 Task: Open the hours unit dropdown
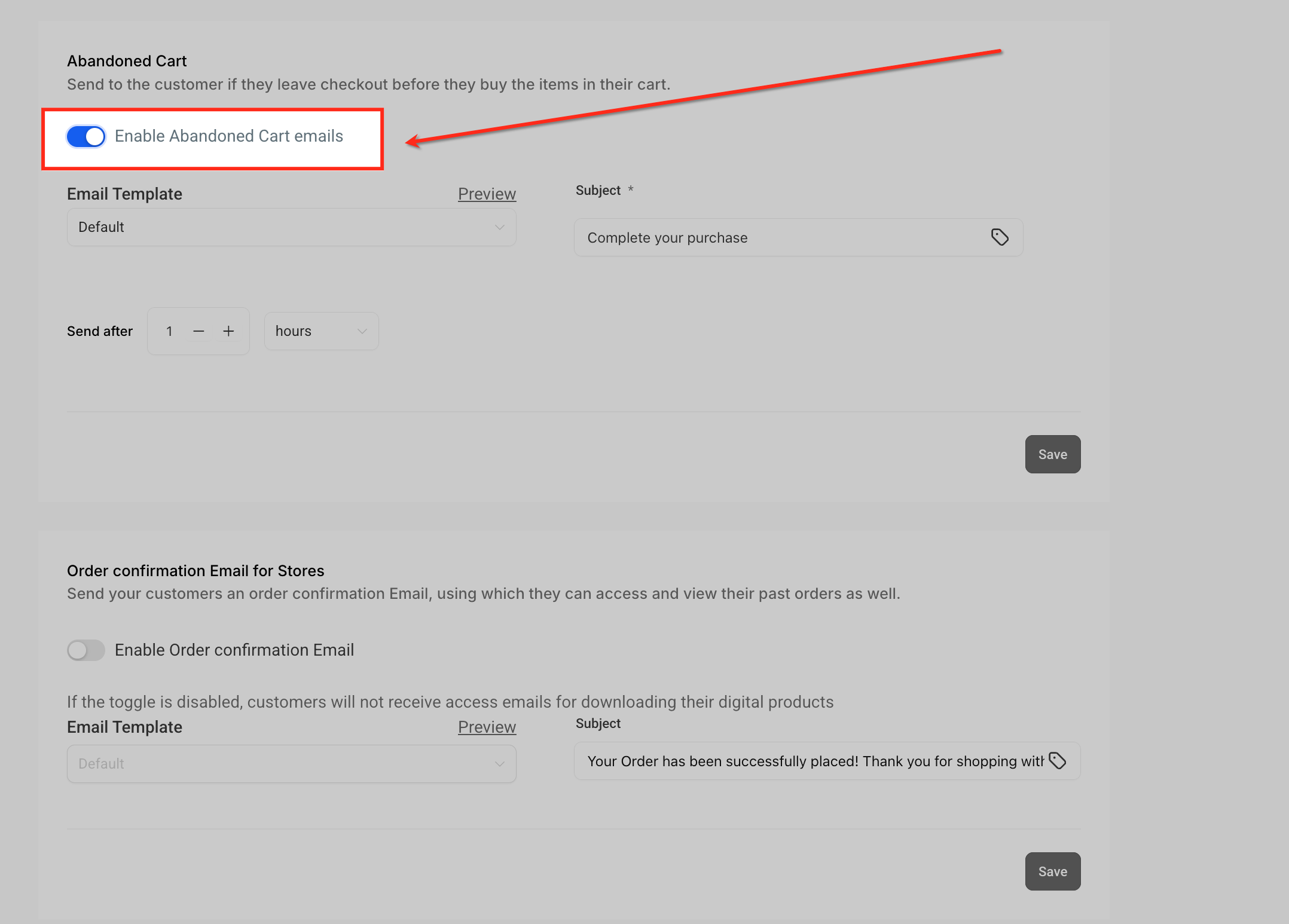coord(321,331)
